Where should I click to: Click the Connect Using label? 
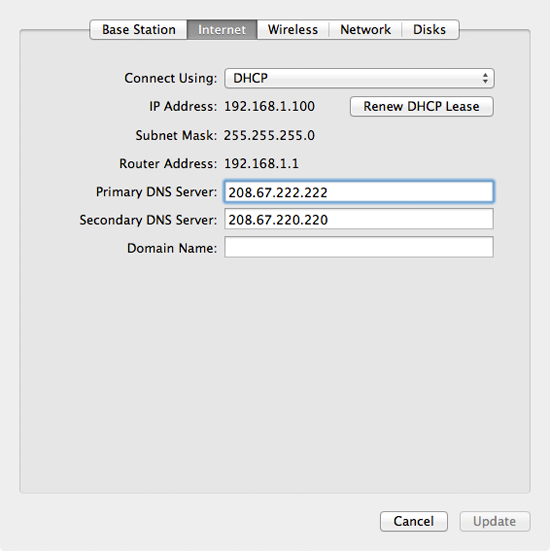[x=171, y=78]
